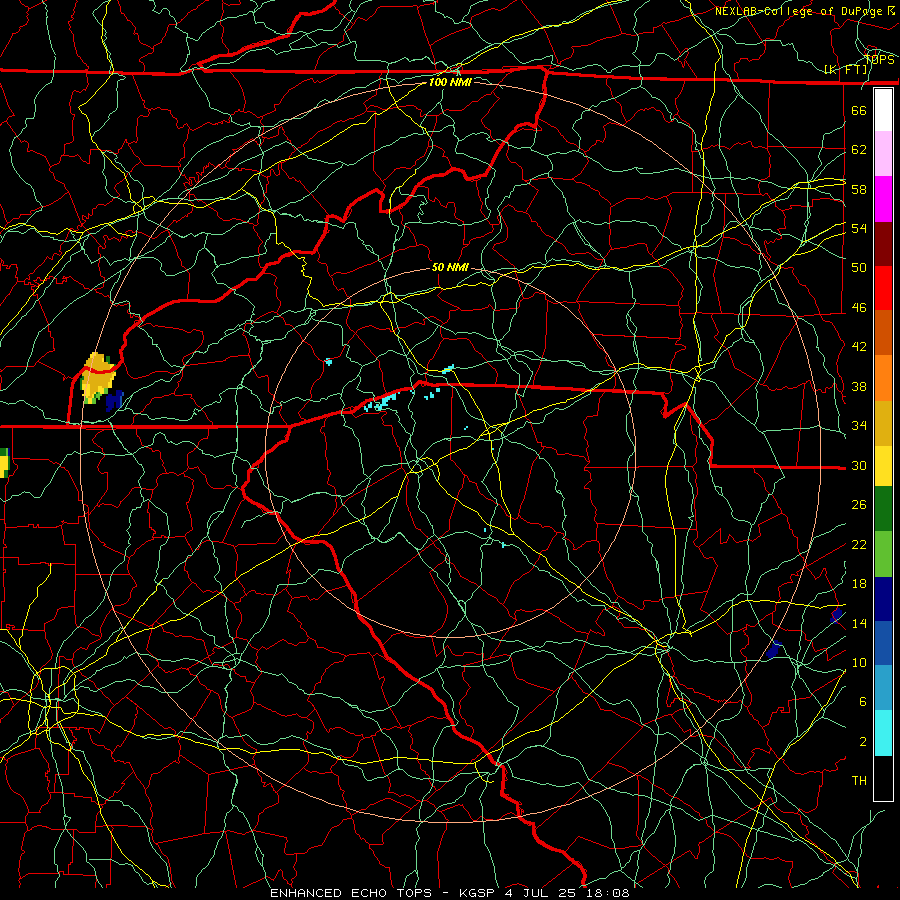Click the 58 legend value
900x900 pixels.
click(x=859, y=189)
